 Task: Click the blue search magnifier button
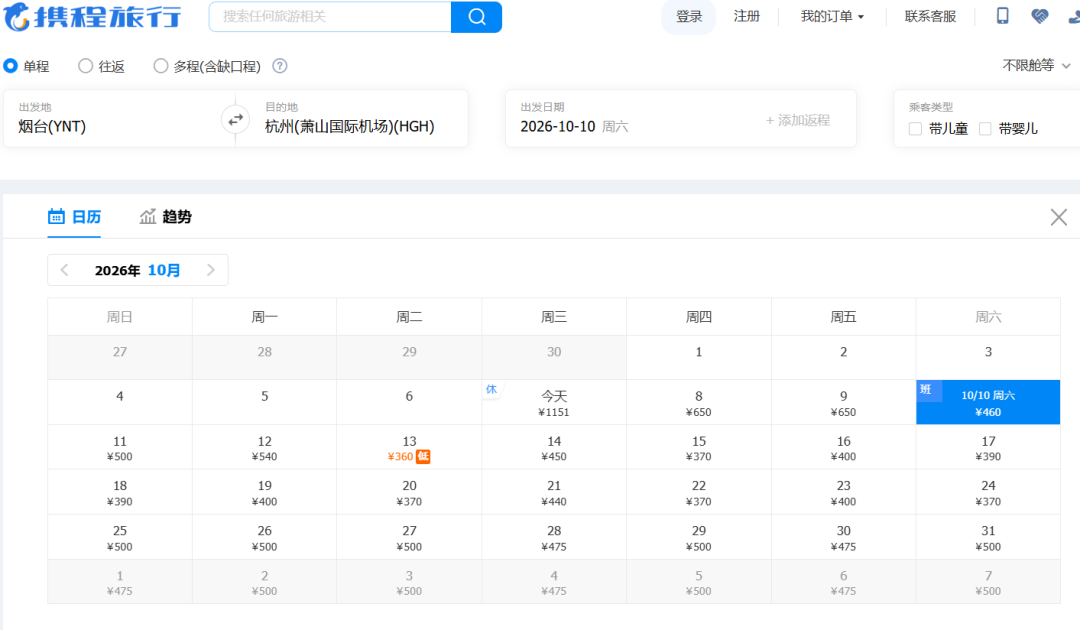477,17
